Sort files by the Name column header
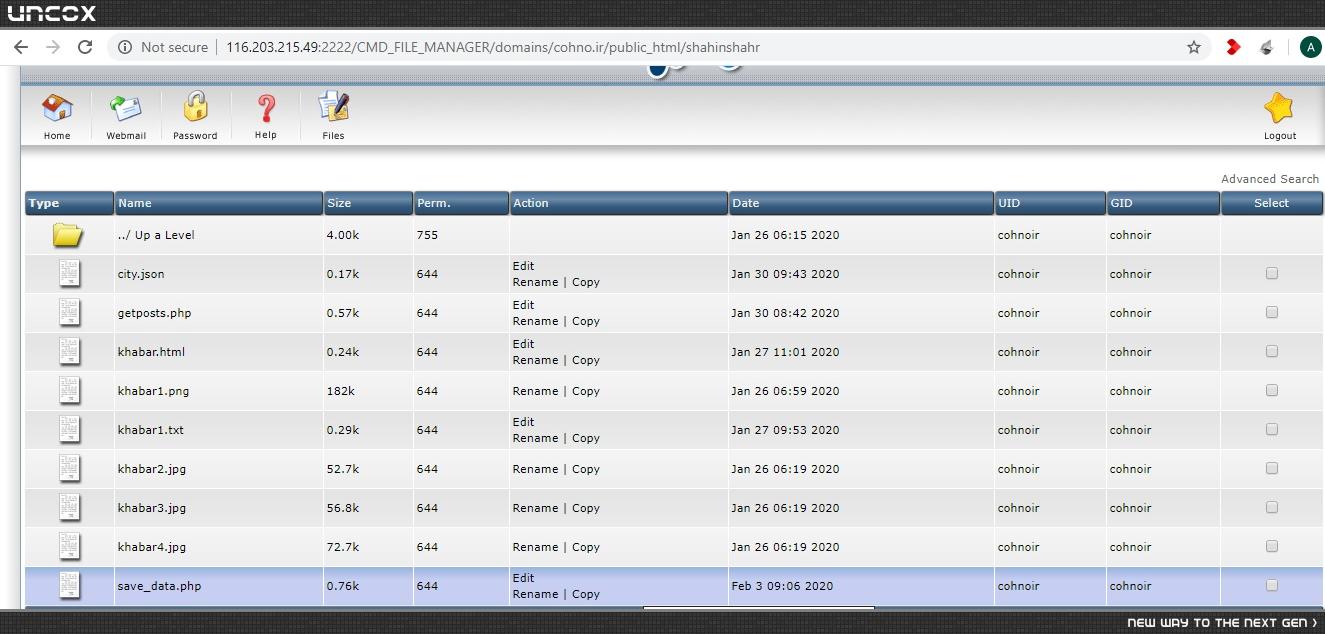Image resolution: width=1325 pixels, height=634 pixels. pyautogui.click(x=219, y=203)
